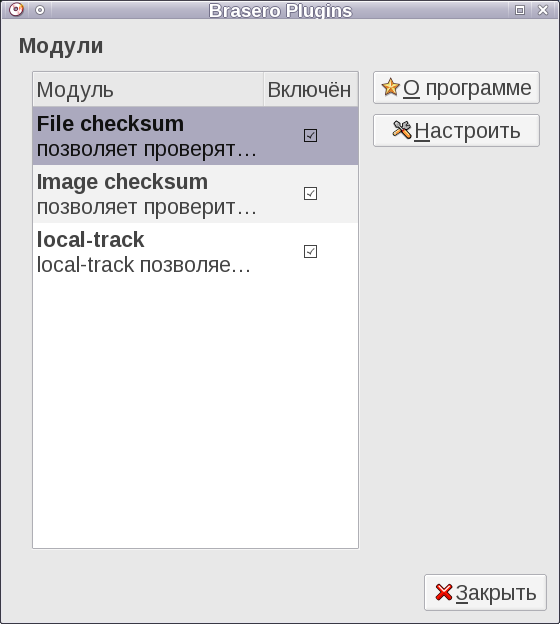The height and width of the screenshot is (624, 560).
Task: Click the Brasero Plugins title text
Action: pyautogui.click(x=281, y=10)
